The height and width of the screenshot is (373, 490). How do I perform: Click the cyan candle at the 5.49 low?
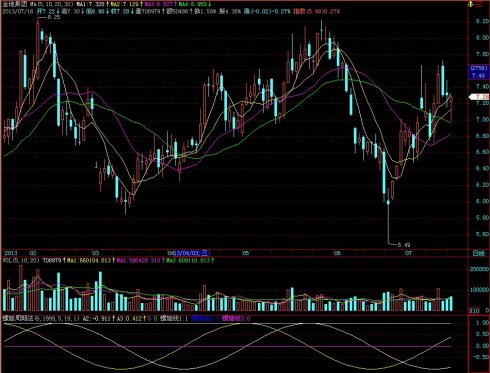[388, 202]
